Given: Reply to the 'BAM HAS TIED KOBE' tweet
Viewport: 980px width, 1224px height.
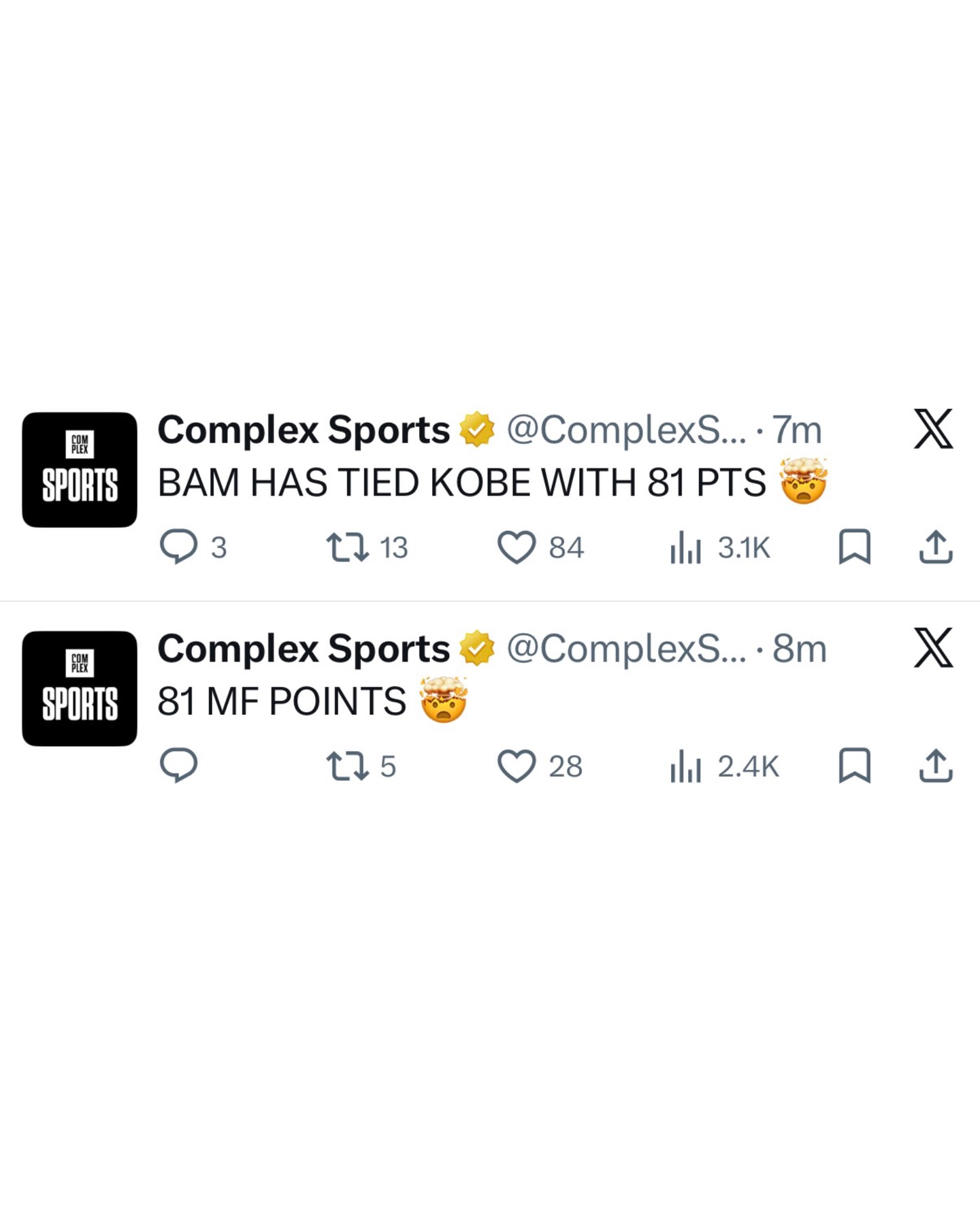Looking at the screenshot, I should point(178,547).
